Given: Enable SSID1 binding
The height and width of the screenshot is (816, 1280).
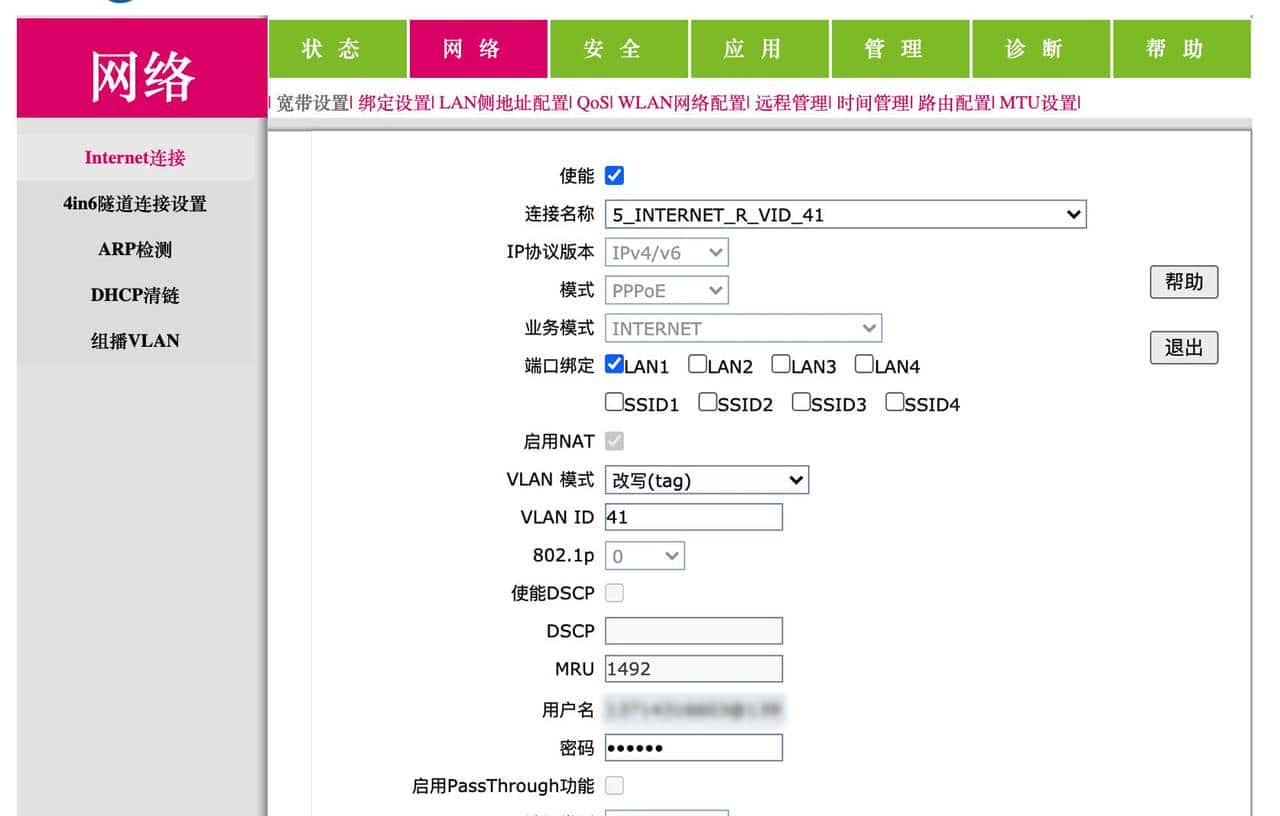Looking at the screenshot, I should pyautogui.click(x=614, y=402).
